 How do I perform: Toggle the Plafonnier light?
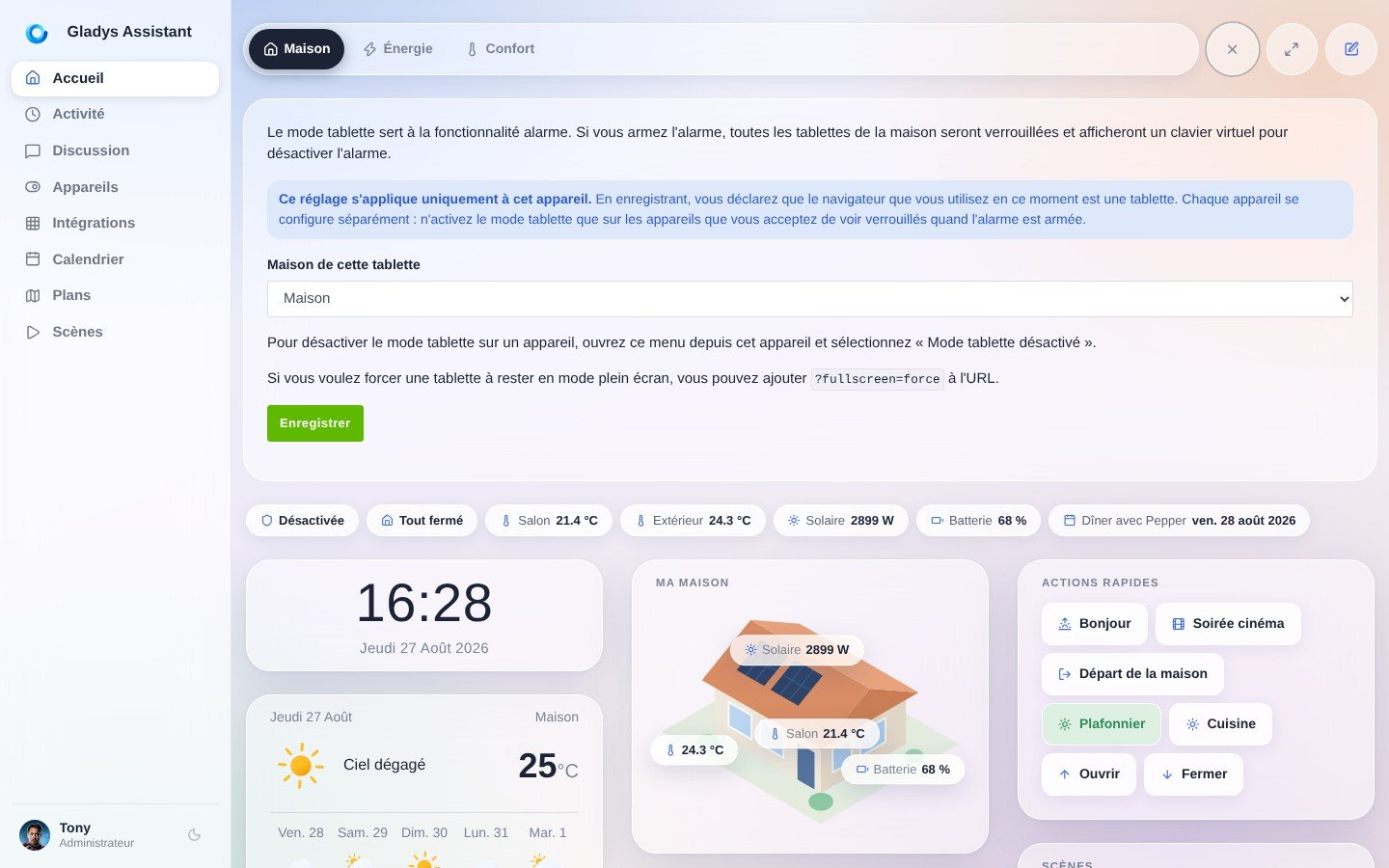pyautogui.click(x=1102, y=724)
